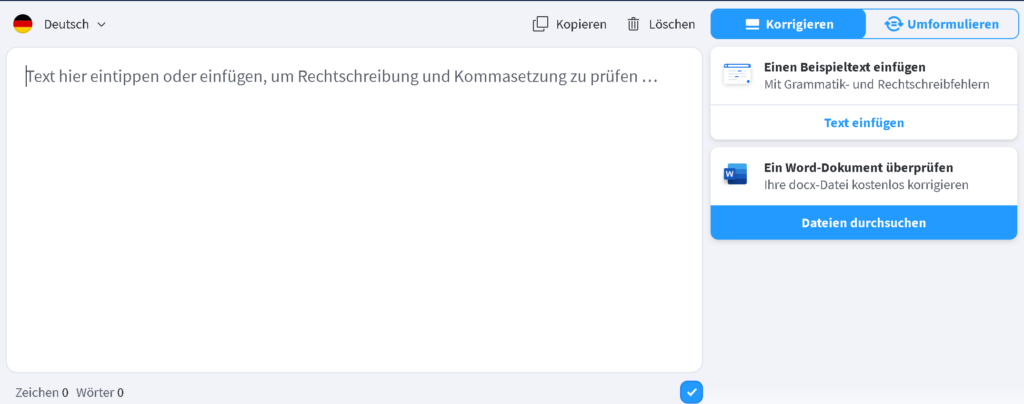
Task: Click the trash can icon
Action: [x=633, y=24]
